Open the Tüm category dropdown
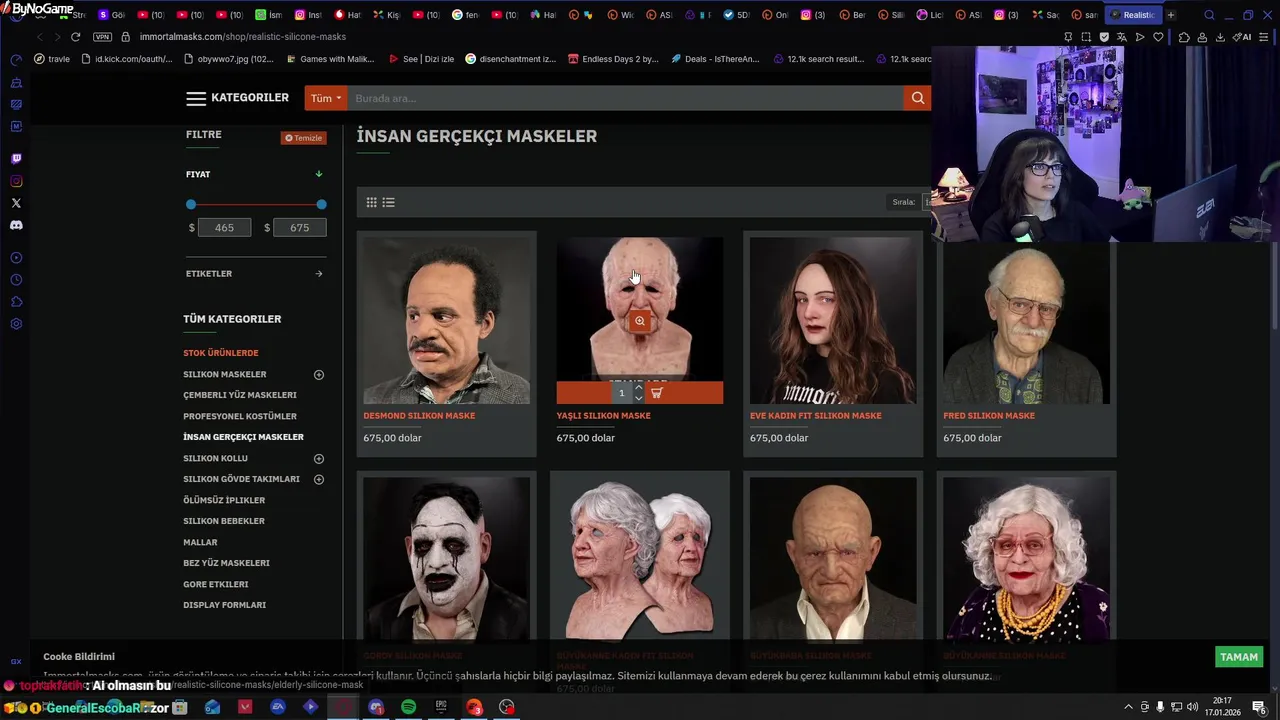Image resolution: width=1280 pixels, height=720 pixels. coord(326,98)
